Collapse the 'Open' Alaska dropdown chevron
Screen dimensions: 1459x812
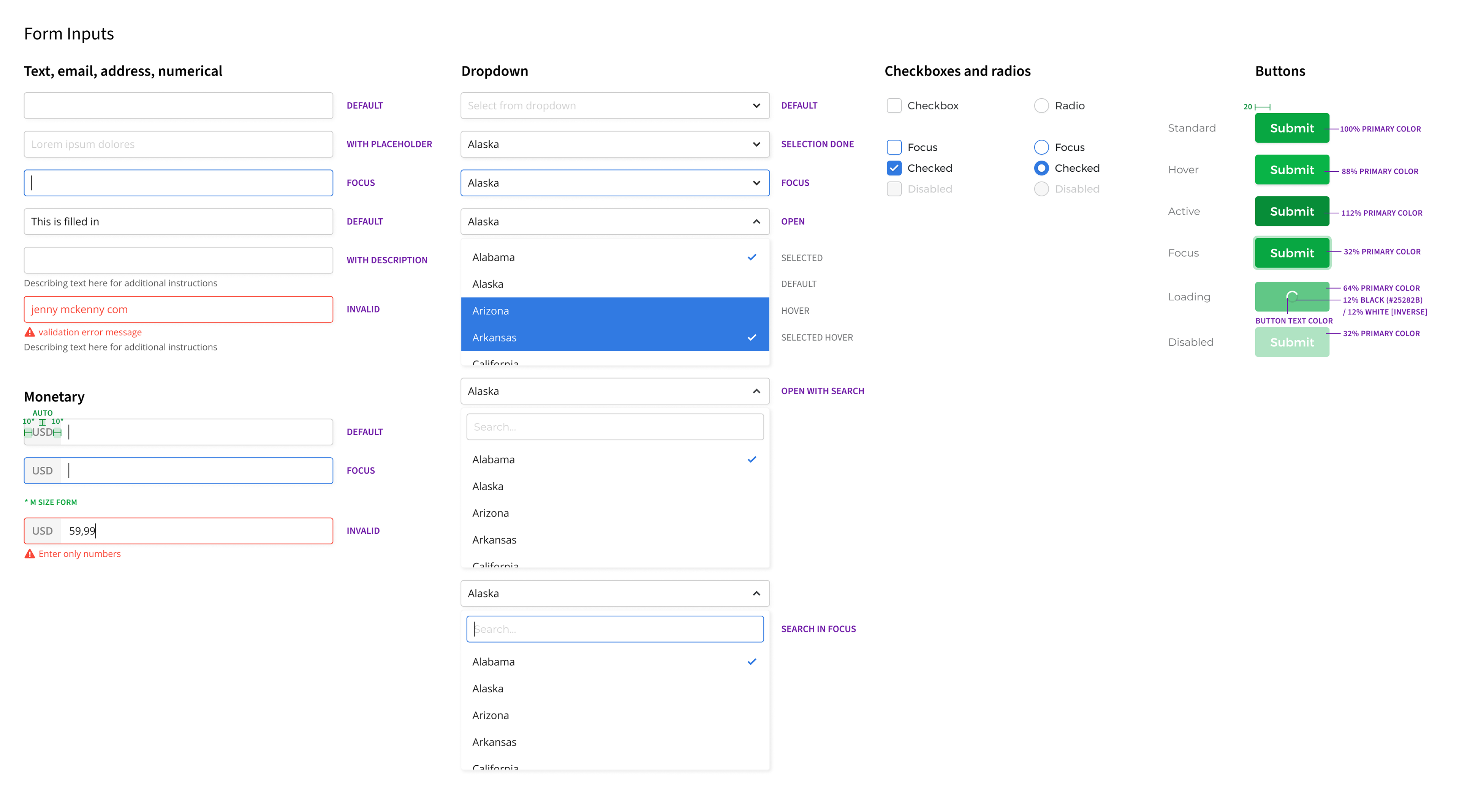pos(756,221)
